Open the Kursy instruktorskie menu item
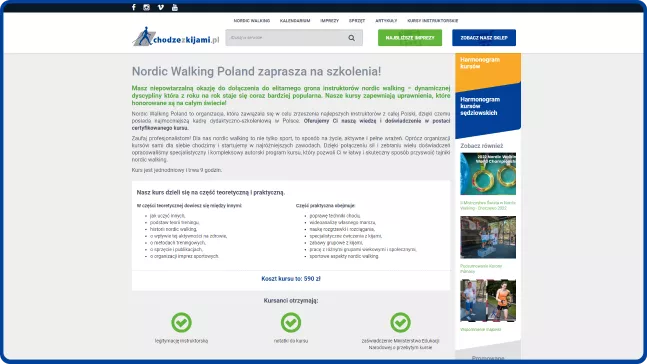Screen dimensions: 647x364 433,21
